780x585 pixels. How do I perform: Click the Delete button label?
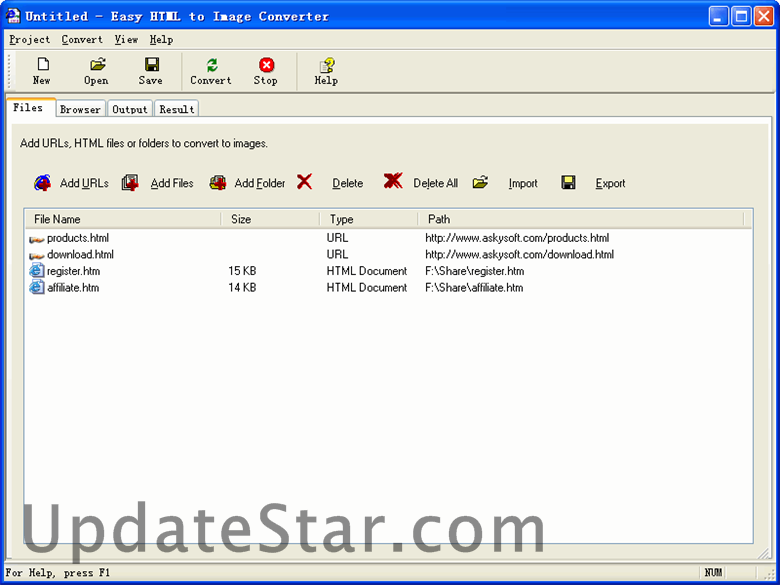click(348, 183)
